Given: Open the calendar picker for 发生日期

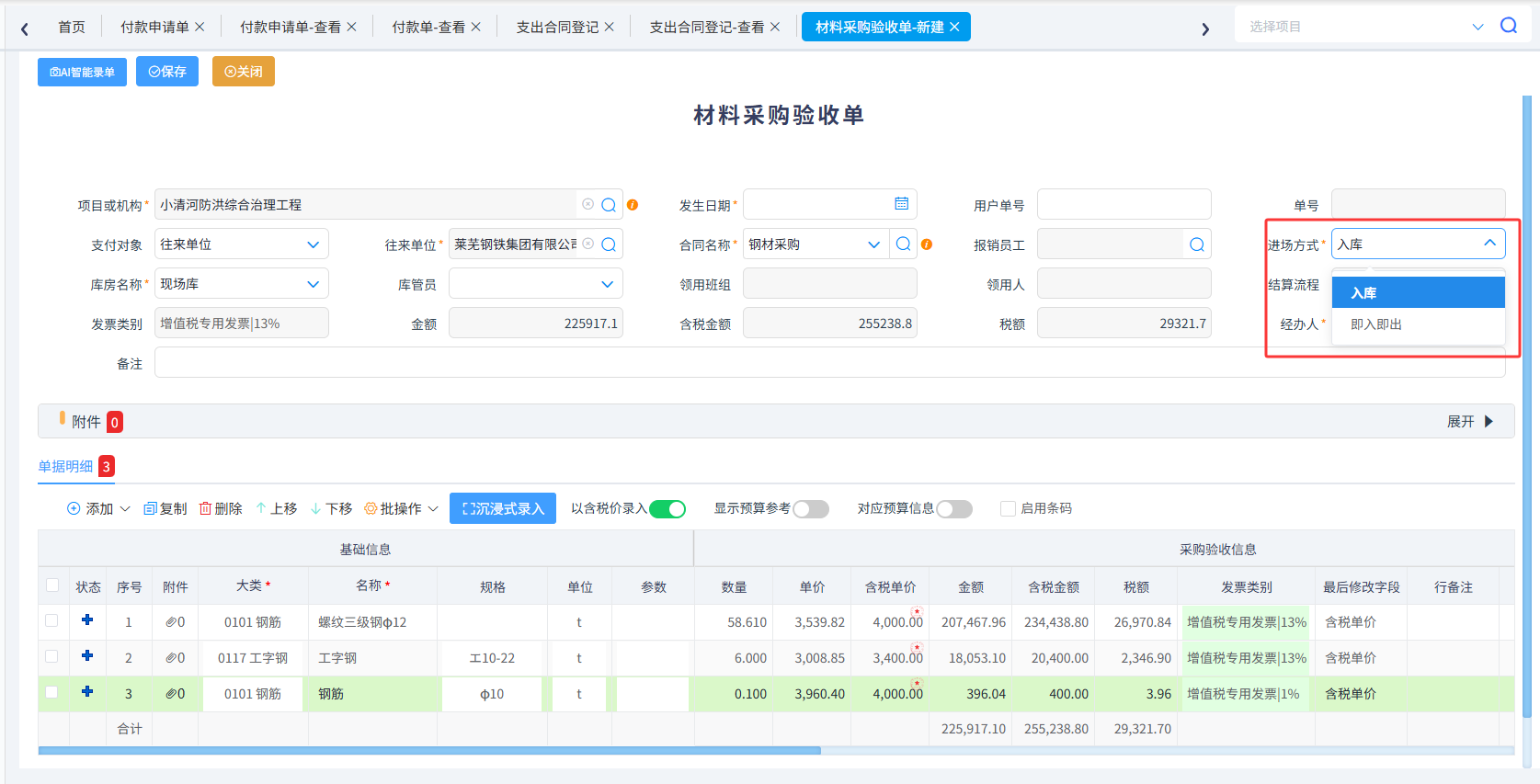Looking at the screenshot, I should (x=902, y=204).
